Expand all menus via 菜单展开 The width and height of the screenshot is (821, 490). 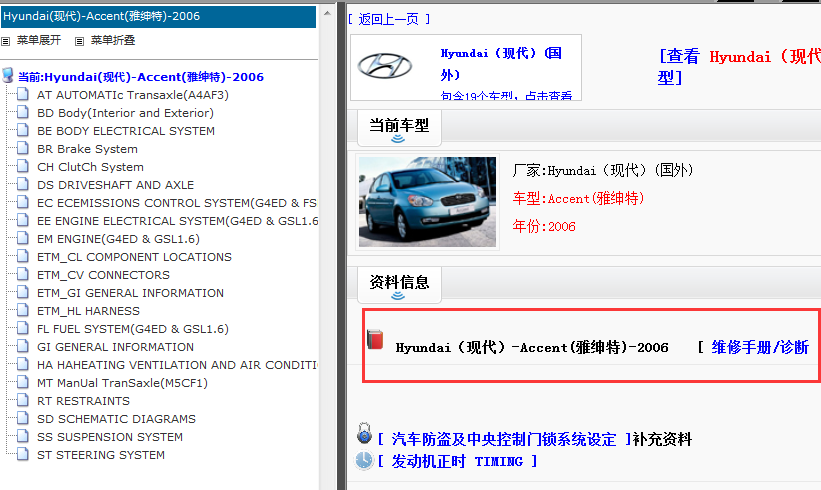click(x=39, y=40)
